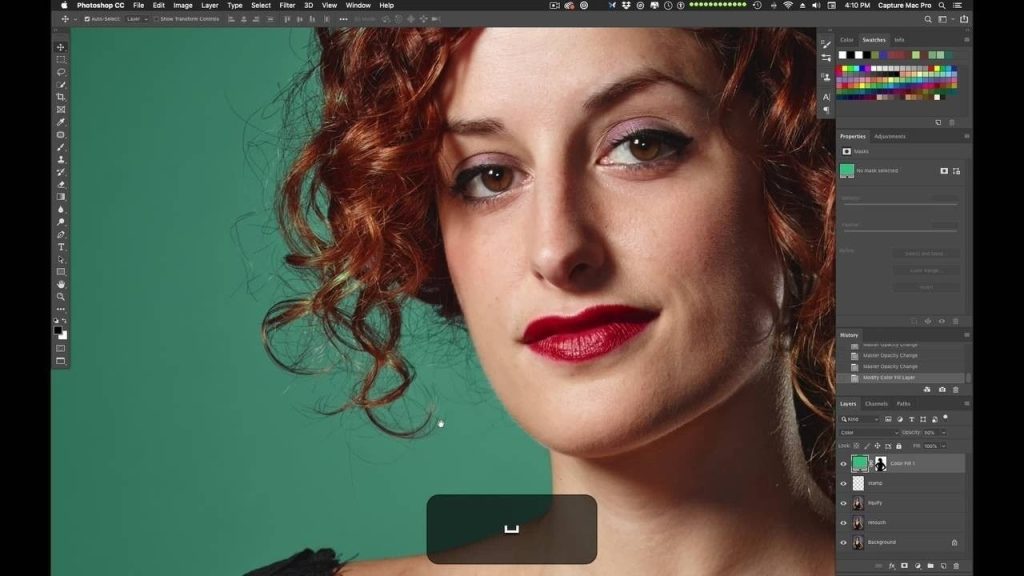Toggle lock all for the layer
The image size is (1024, 576).
899,446
